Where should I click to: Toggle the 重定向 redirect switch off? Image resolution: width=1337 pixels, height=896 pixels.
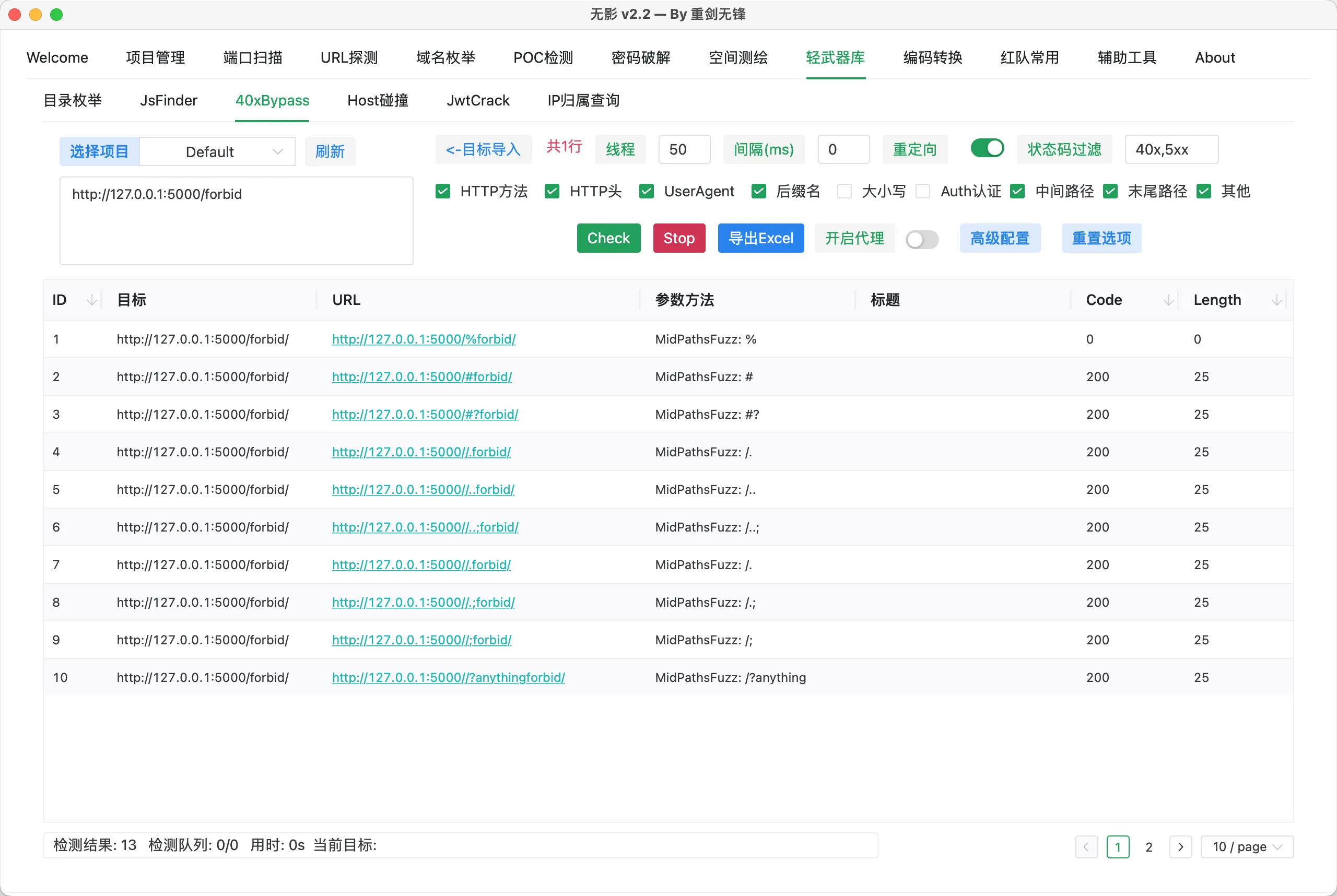(x=987, y=149)
